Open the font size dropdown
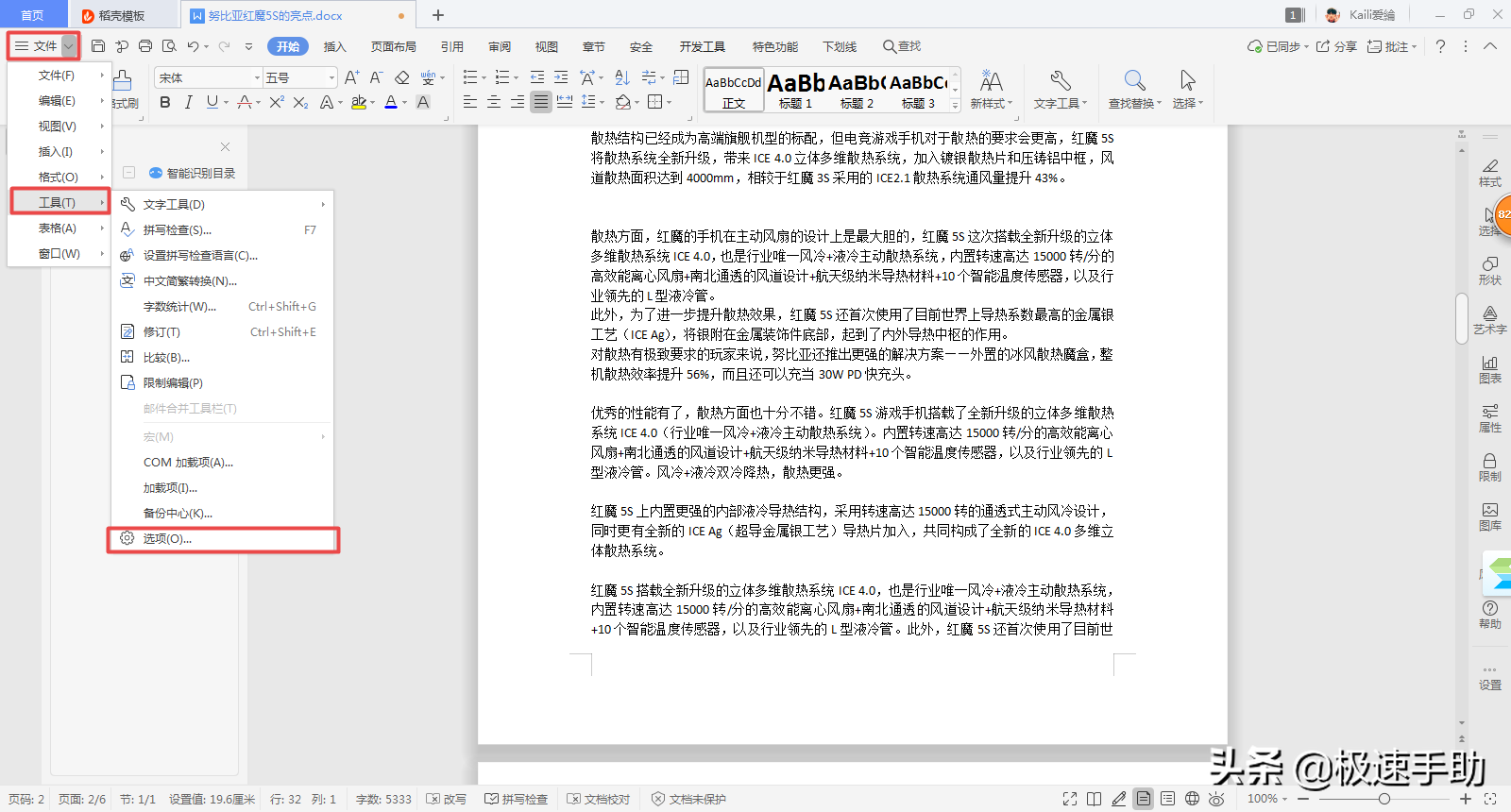 tap(331, 77)
